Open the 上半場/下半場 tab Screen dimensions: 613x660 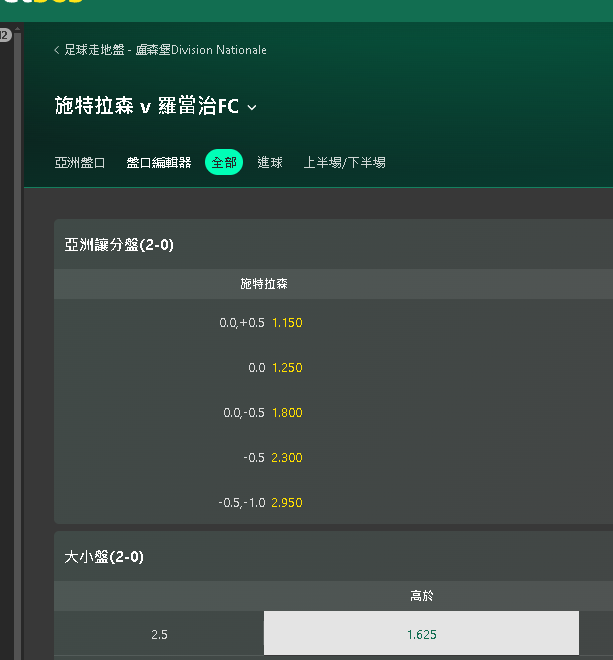[344, 162]
